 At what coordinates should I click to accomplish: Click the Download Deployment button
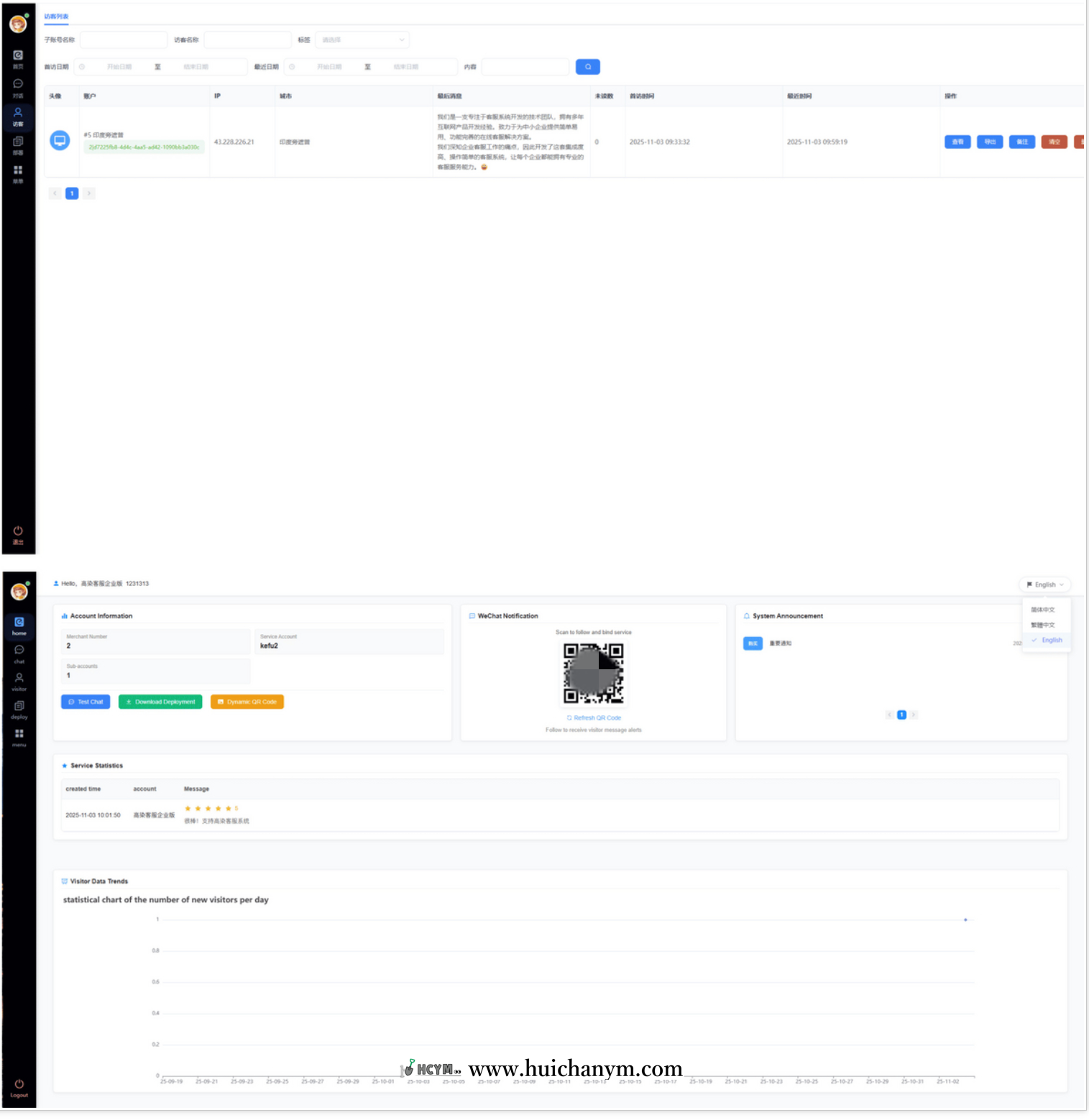pos(160,702)
